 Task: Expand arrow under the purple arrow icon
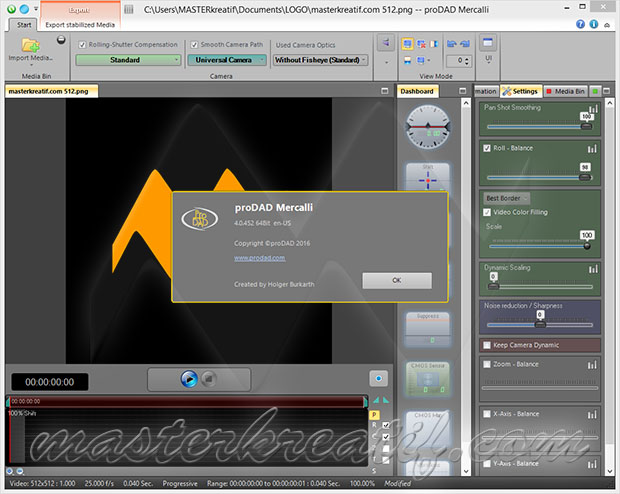[386, 62]
